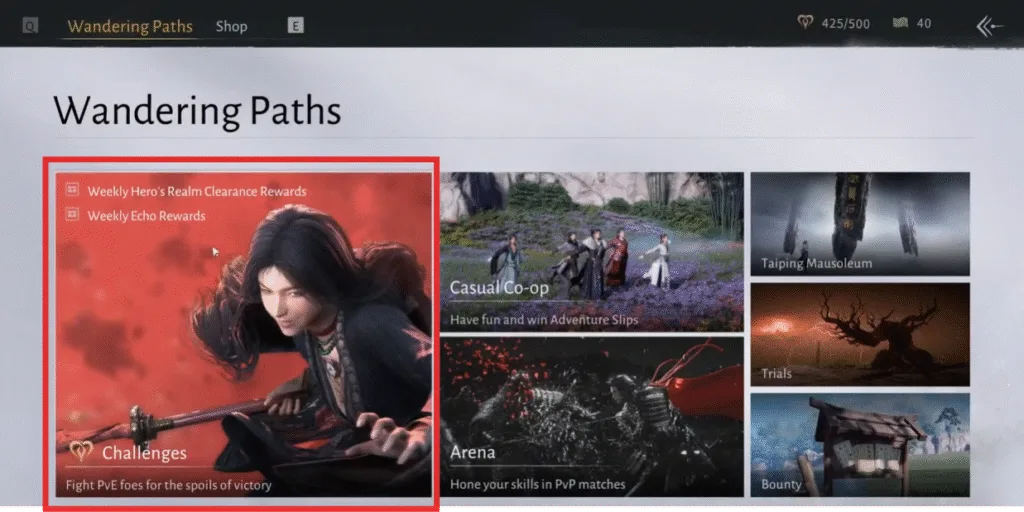Screen dimensions: 1024x512
Task: Click the 40 currency count
Action: (923, 23)
